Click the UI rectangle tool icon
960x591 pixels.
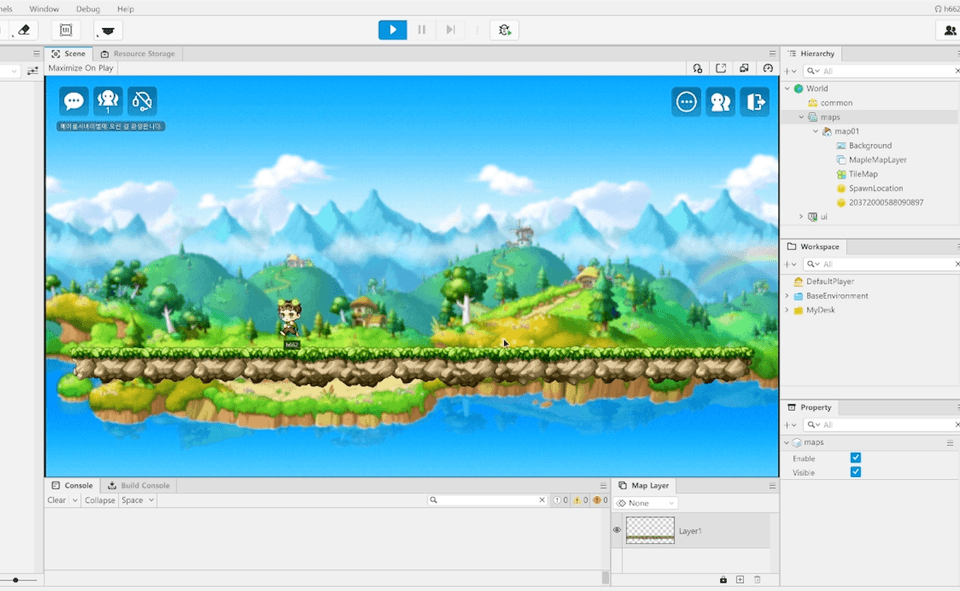(66, 30)
